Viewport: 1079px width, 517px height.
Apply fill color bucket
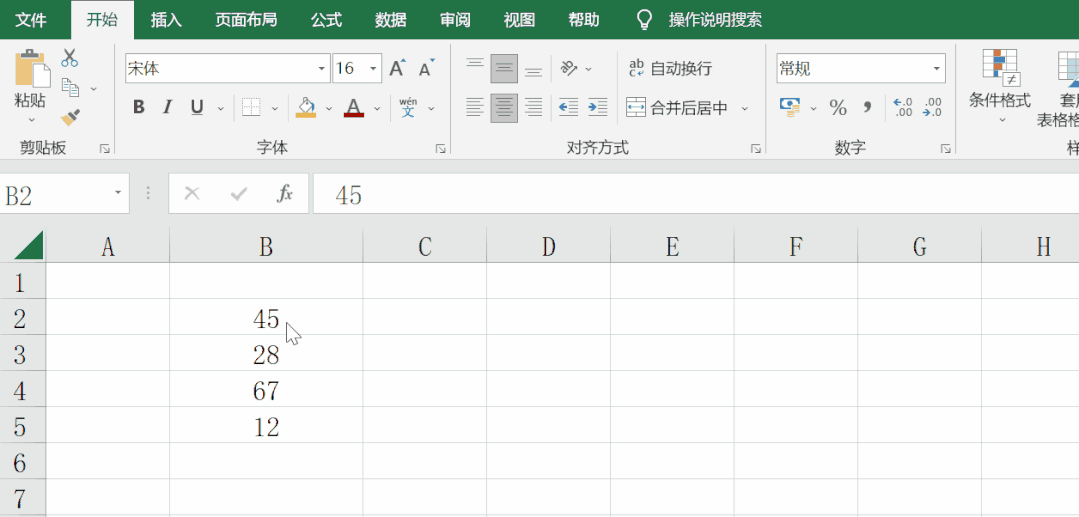[x=306, y=107]
